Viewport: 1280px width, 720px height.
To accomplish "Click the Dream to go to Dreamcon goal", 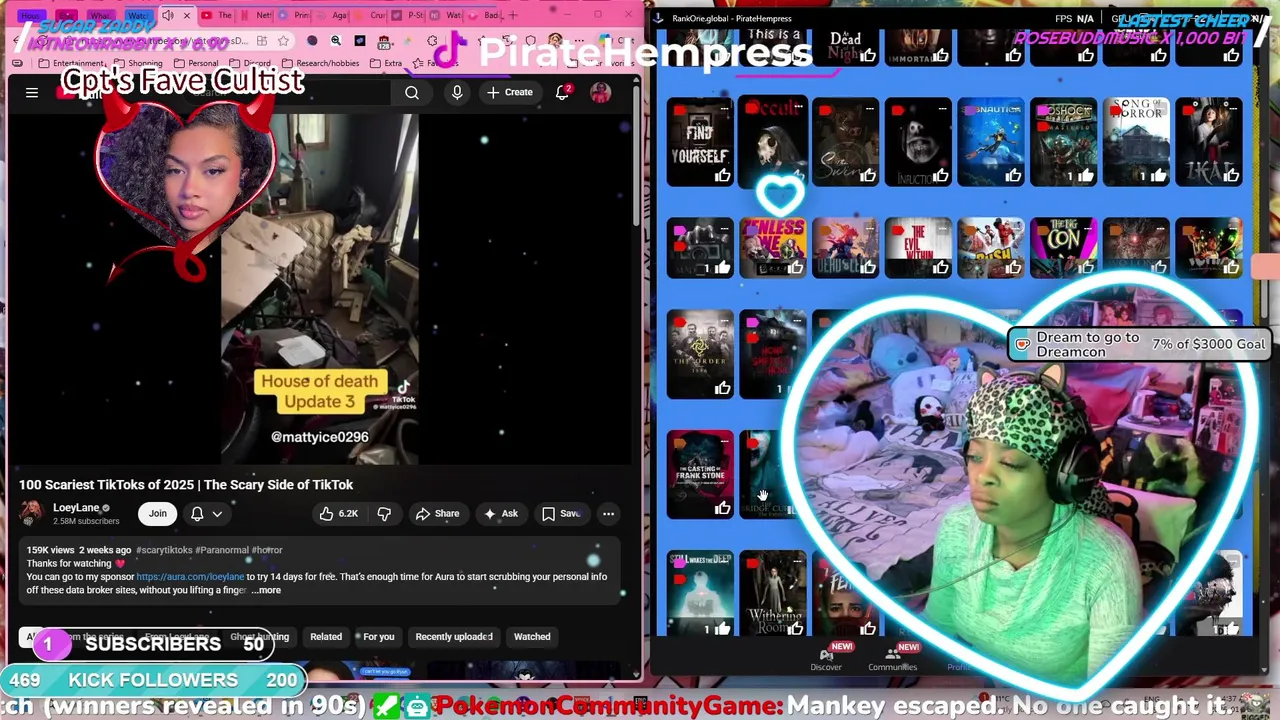I will point(1139,345).
